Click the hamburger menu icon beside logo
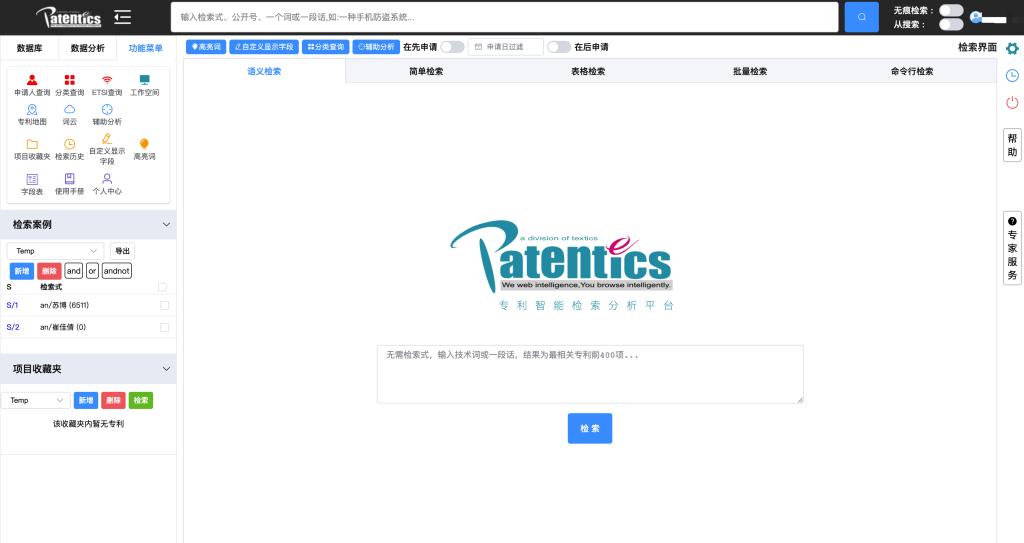1024x543 pixels. click(x=123, y=17)
